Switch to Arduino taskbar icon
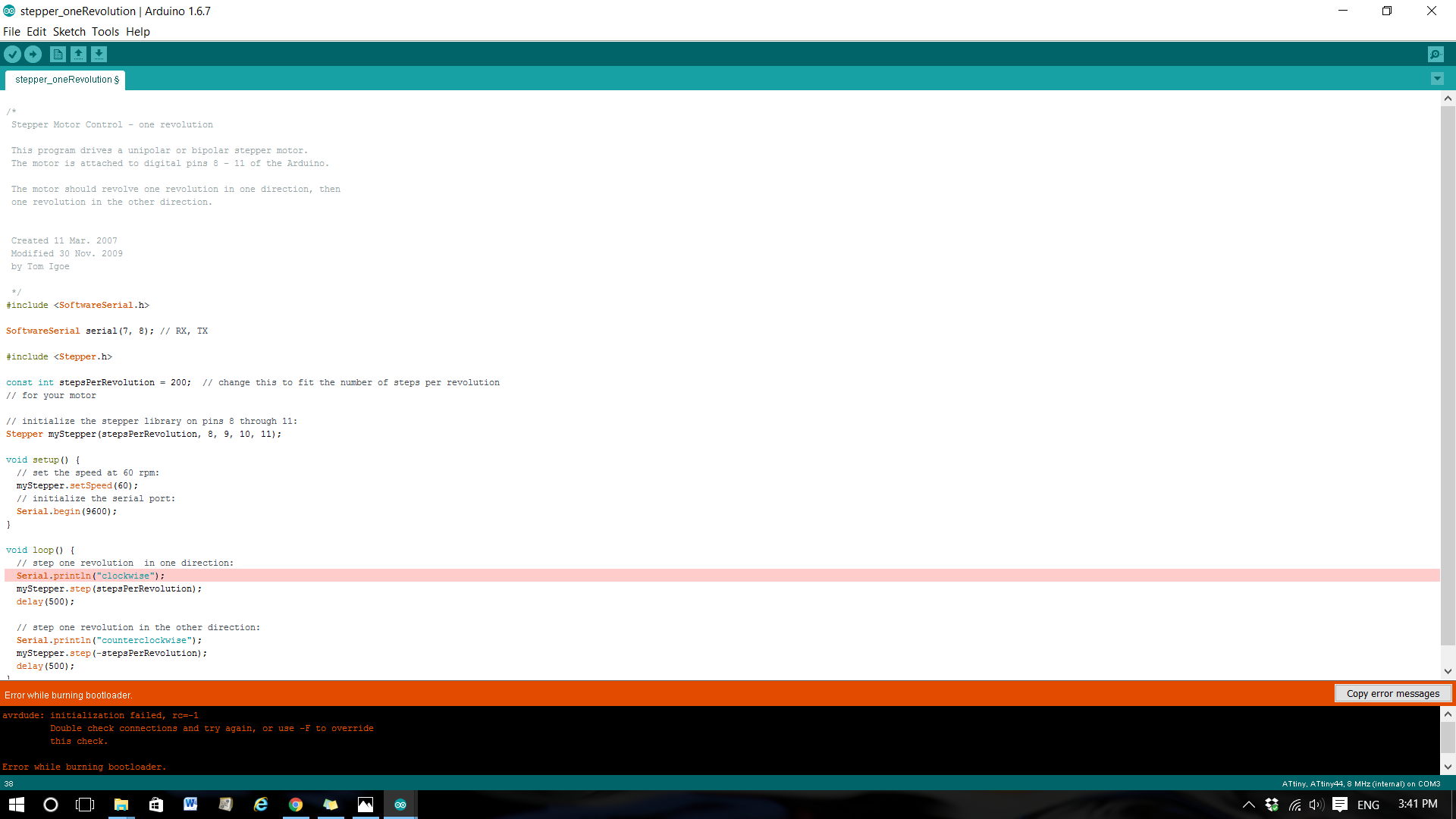This screenshot has height=819, width=1456. (400, 805)
